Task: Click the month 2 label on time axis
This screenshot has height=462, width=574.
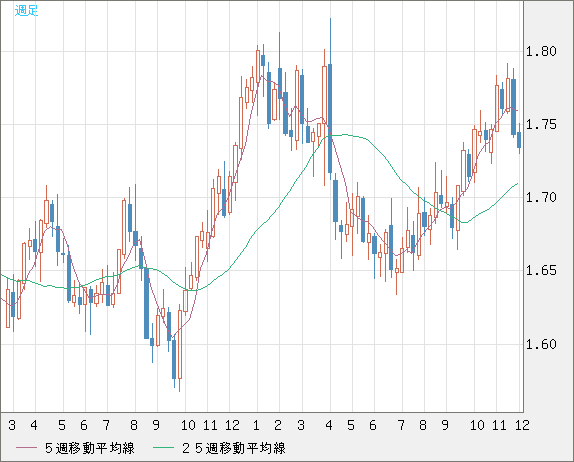Action: [278, 425]
